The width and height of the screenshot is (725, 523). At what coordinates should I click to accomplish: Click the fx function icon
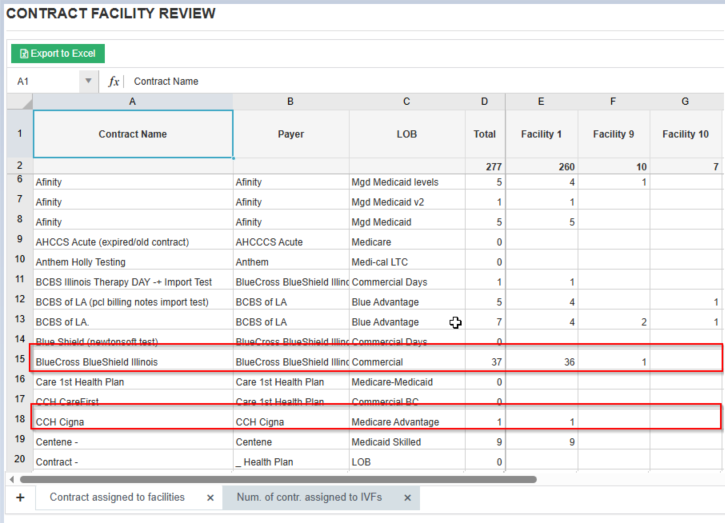[x=114, y=81]
